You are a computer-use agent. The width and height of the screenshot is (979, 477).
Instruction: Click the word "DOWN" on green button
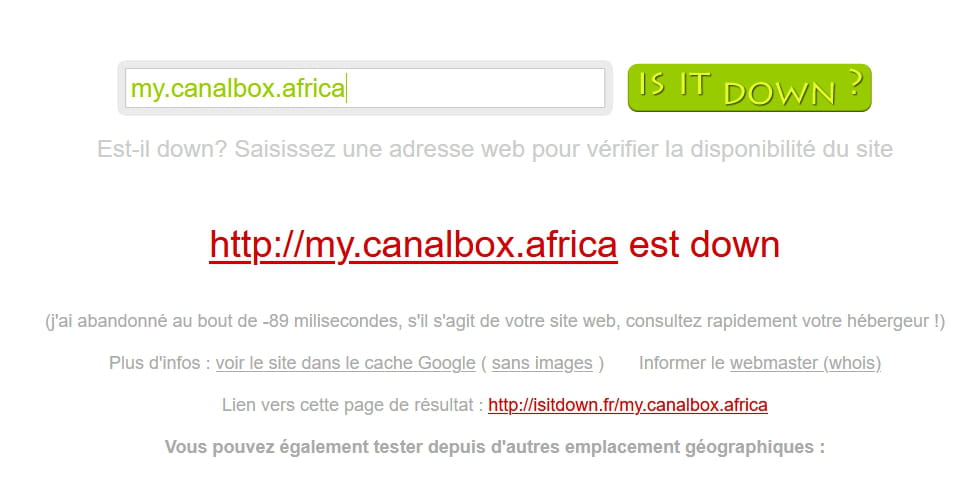coord(779,94)
